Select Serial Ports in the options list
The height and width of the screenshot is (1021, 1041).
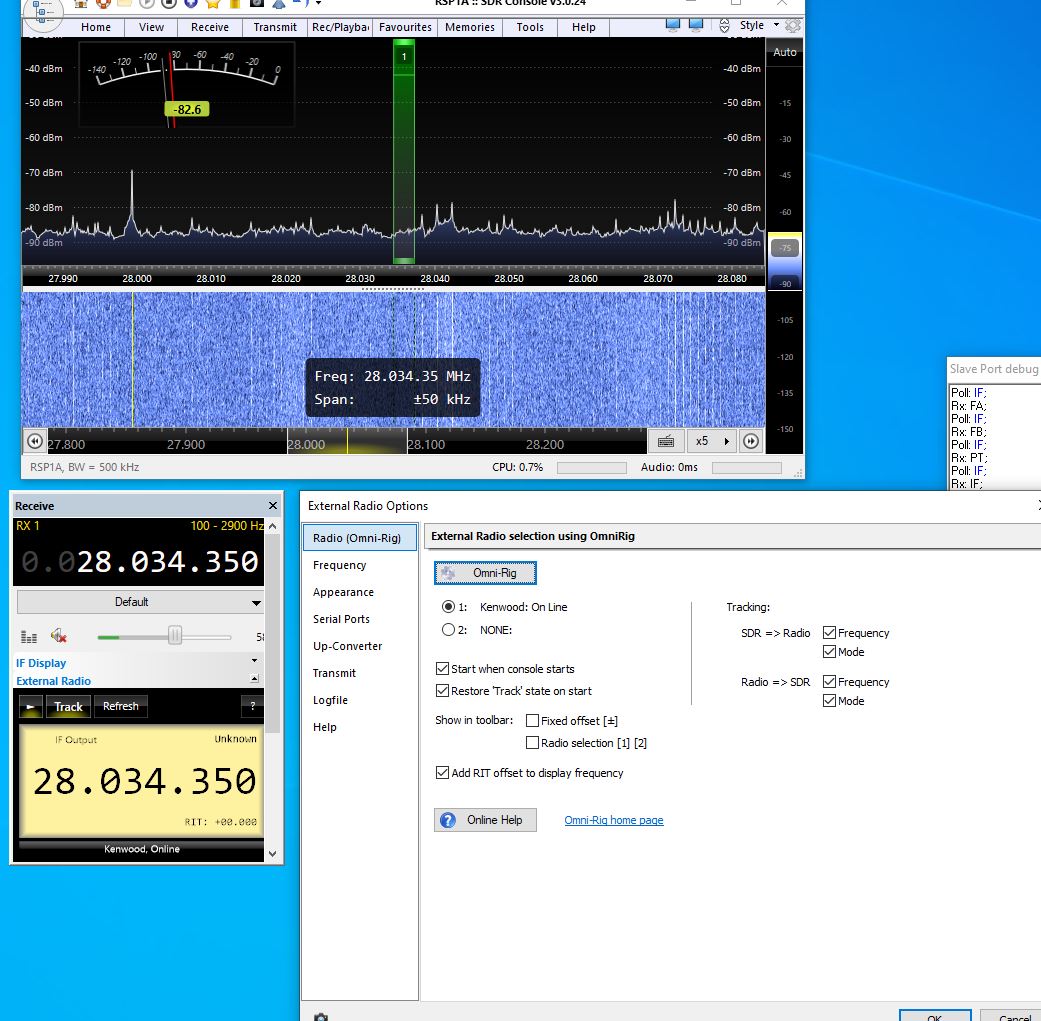341,619
